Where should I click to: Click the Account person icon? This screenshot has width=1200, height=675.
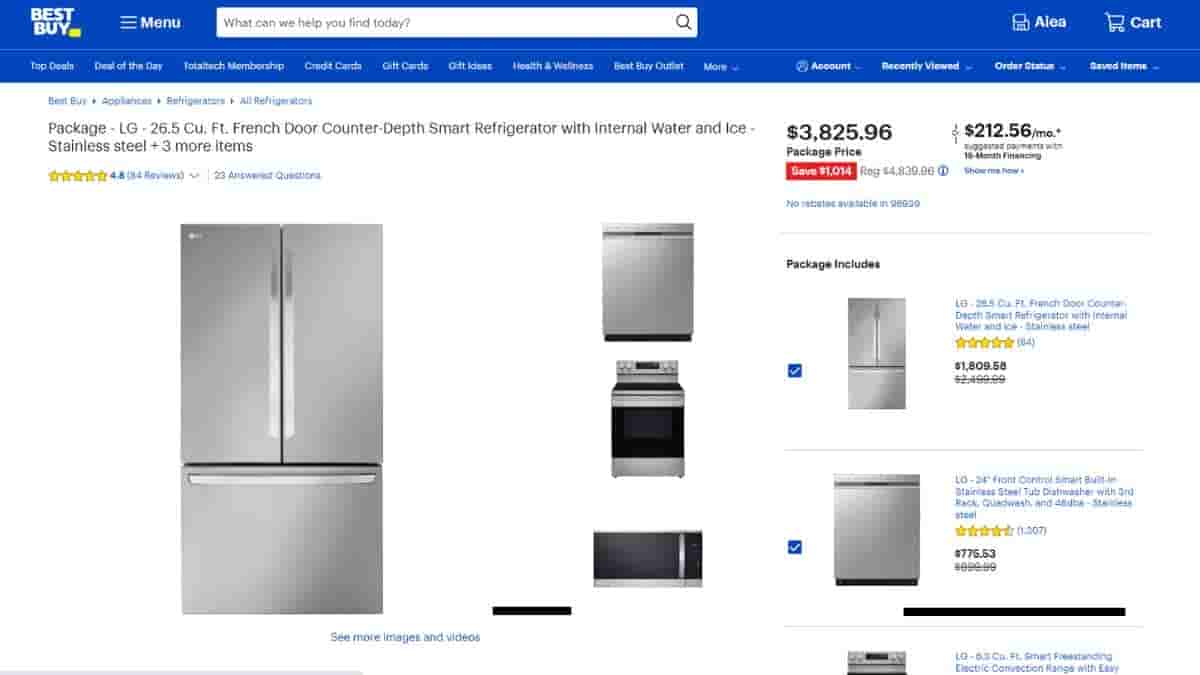pyautogui.click(x=802, y=66)
